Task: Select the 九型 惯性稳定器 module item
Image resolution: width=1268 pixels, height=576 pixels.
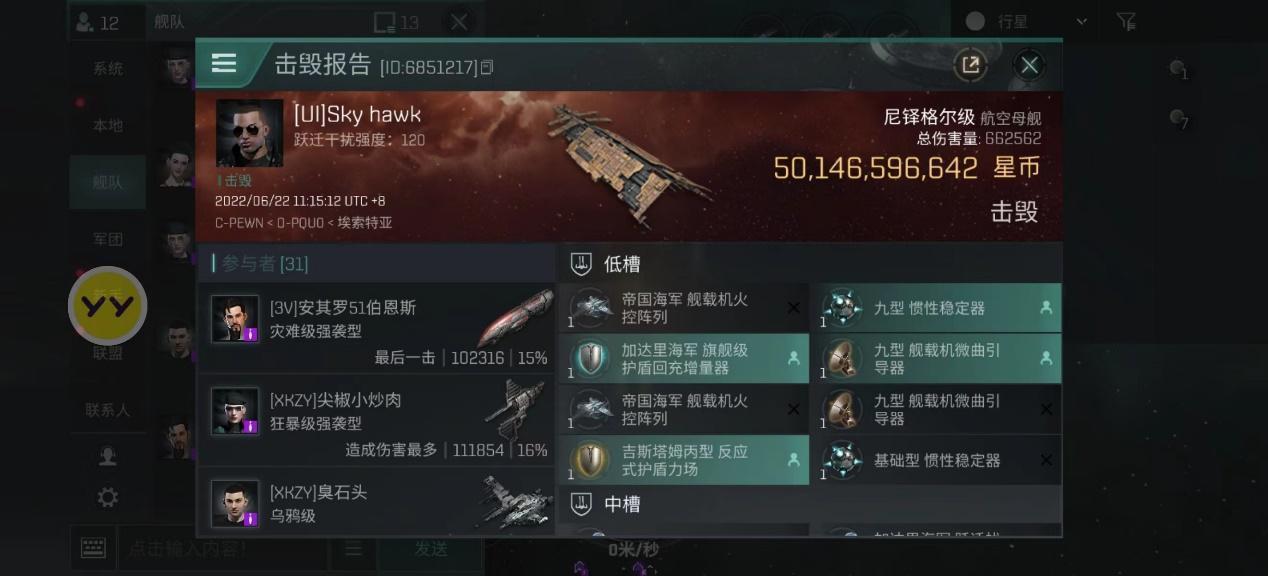Action: pyautogui.click(x=941, y=308)
